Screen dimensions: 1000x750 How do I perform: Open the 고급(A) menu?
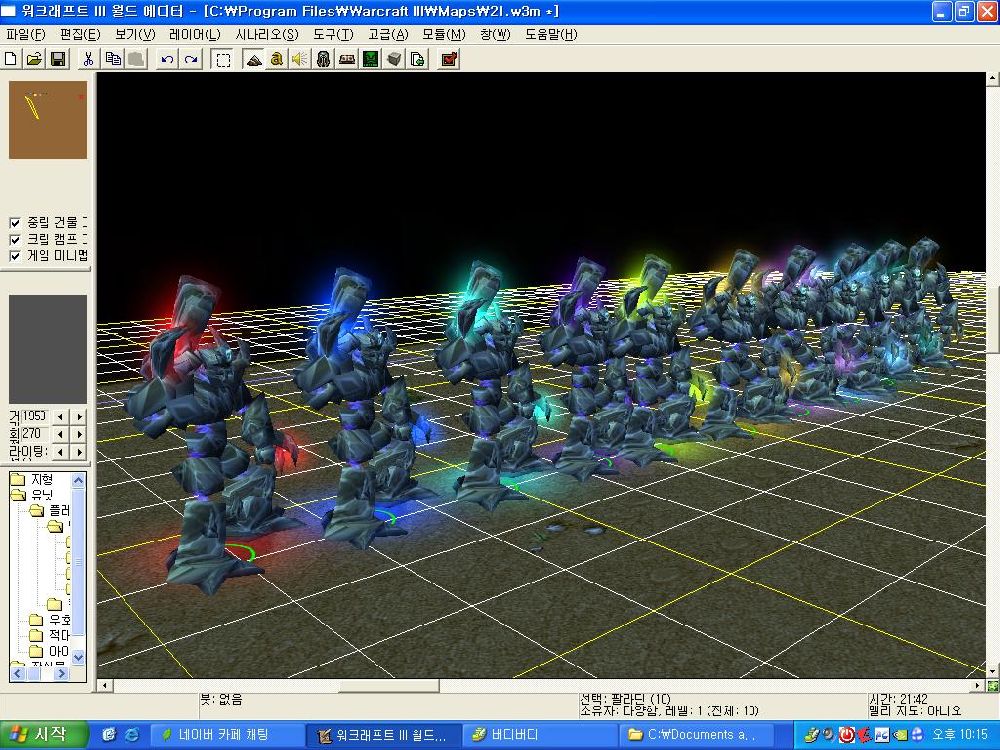pyautogui.click(x=388, y=34)
